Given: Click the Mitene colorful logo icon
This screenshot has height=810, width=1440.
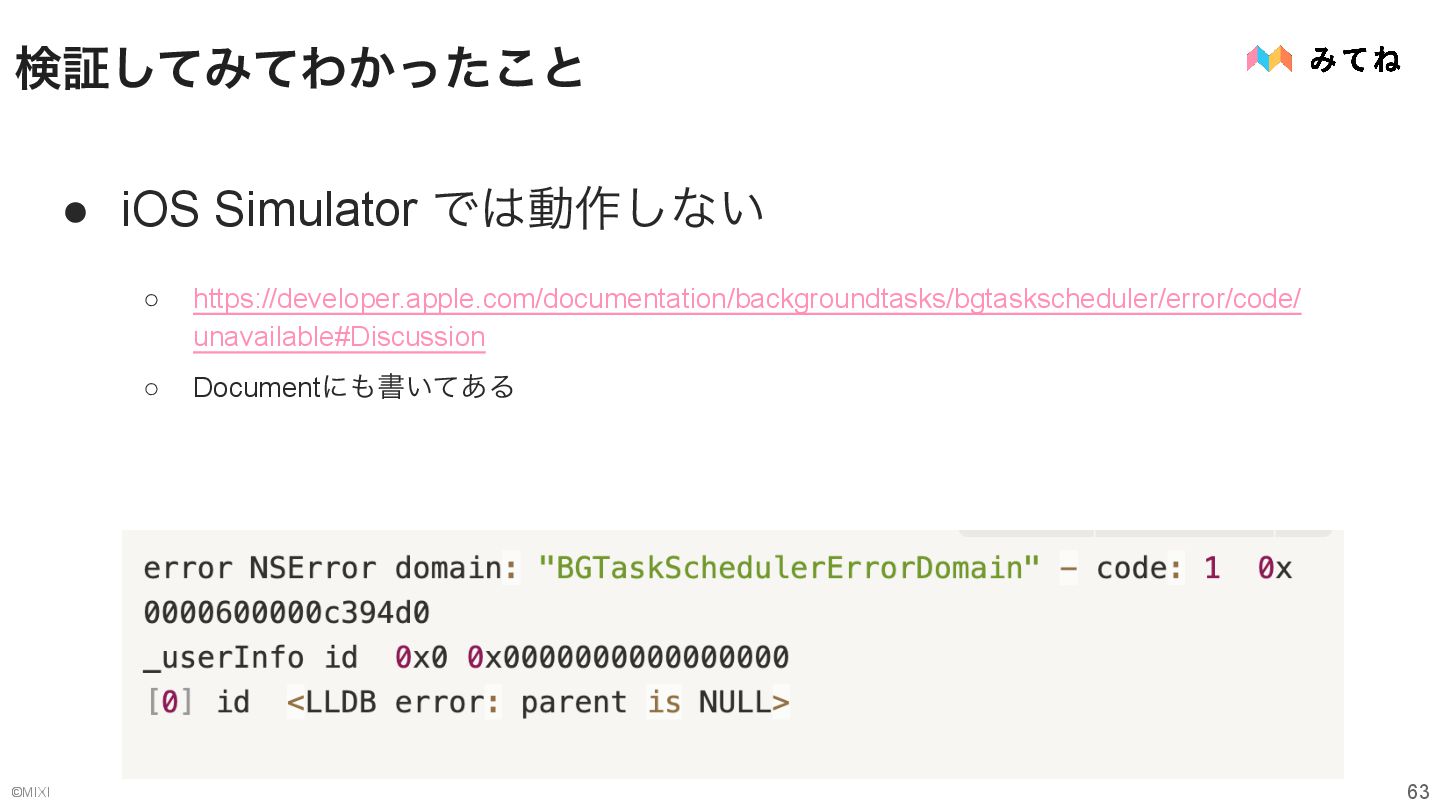Looking at the screenshot, I should (1269, 59).
